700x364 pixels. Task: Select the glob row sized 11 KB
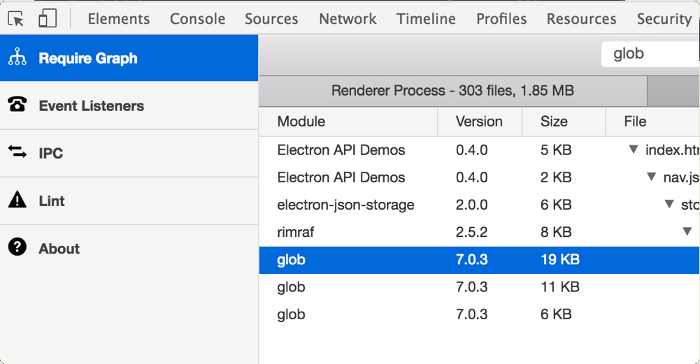coord(479,287)
